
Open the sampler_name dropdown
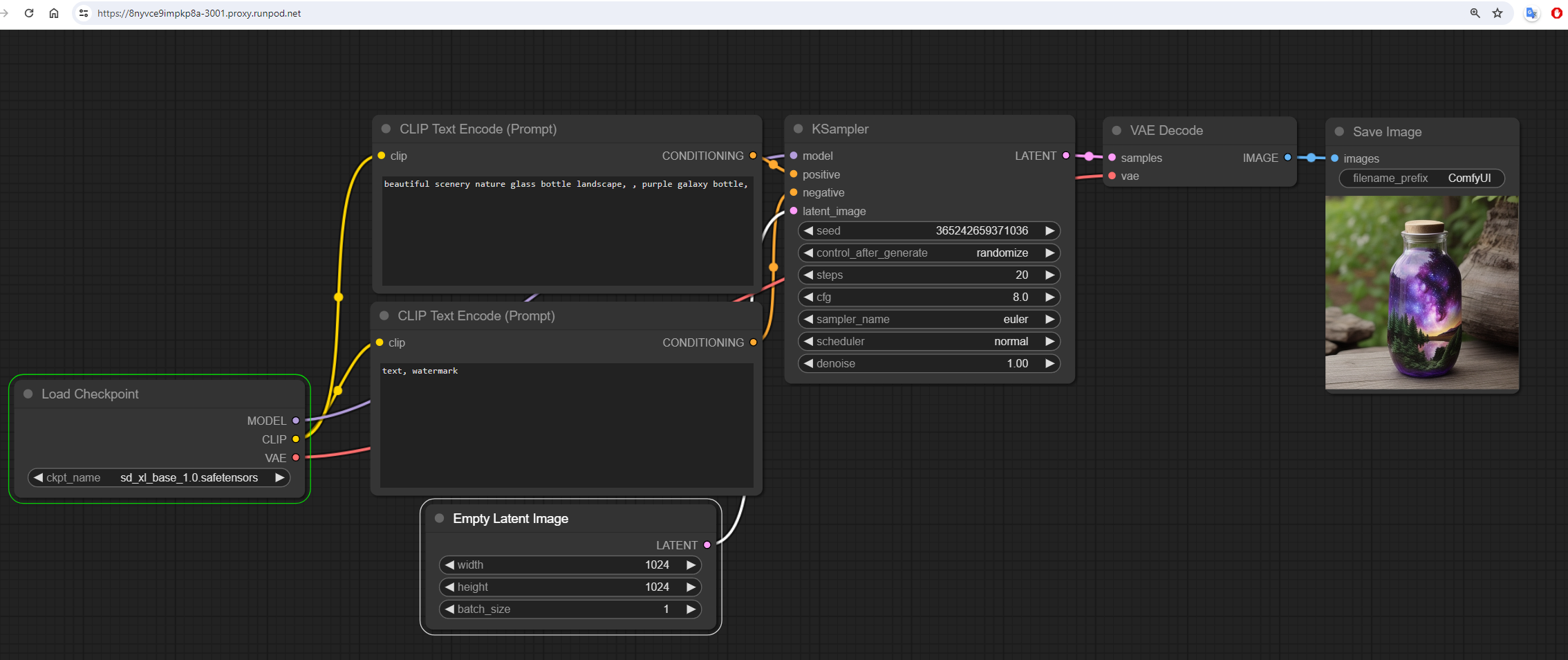[928, 319]
